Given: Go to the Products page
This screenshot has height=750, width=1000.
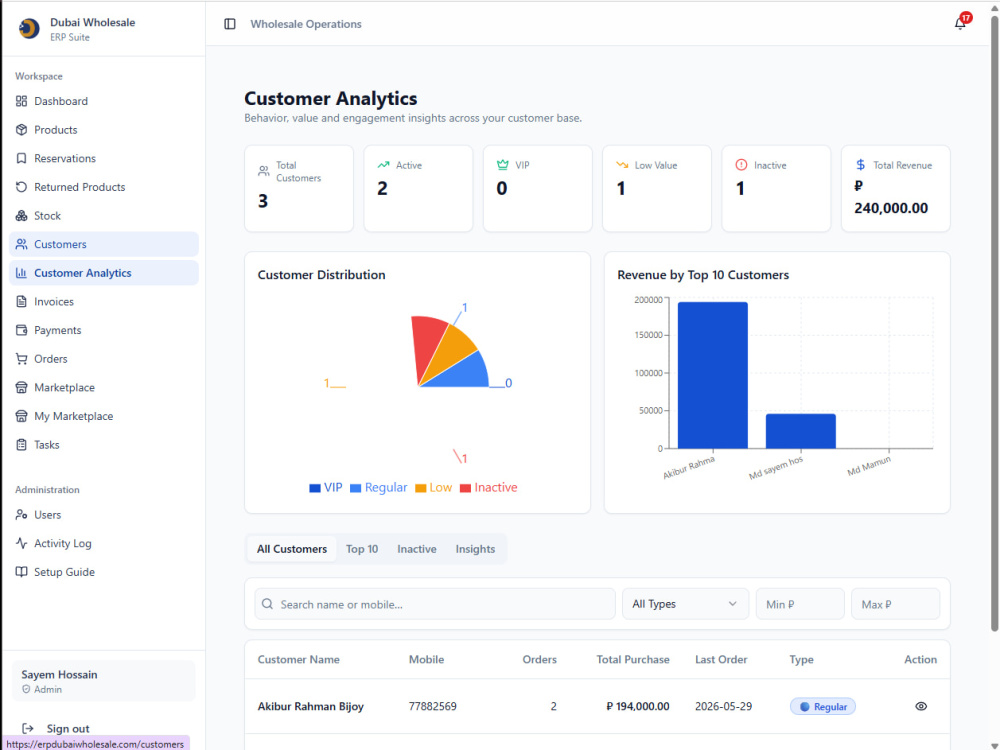Looking at the screenshot, I should pyautogui.click(x=103, y=129).
